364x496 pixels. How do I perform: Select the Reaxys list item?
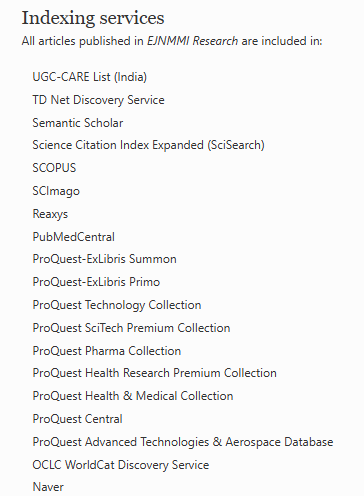coord(50,214)
